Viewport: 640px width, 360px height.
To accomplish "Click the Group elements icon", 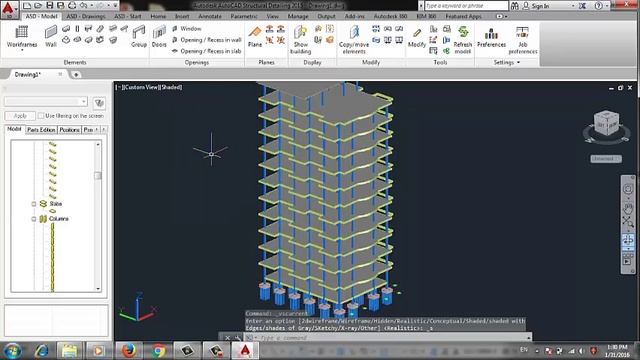I will 139,37.
